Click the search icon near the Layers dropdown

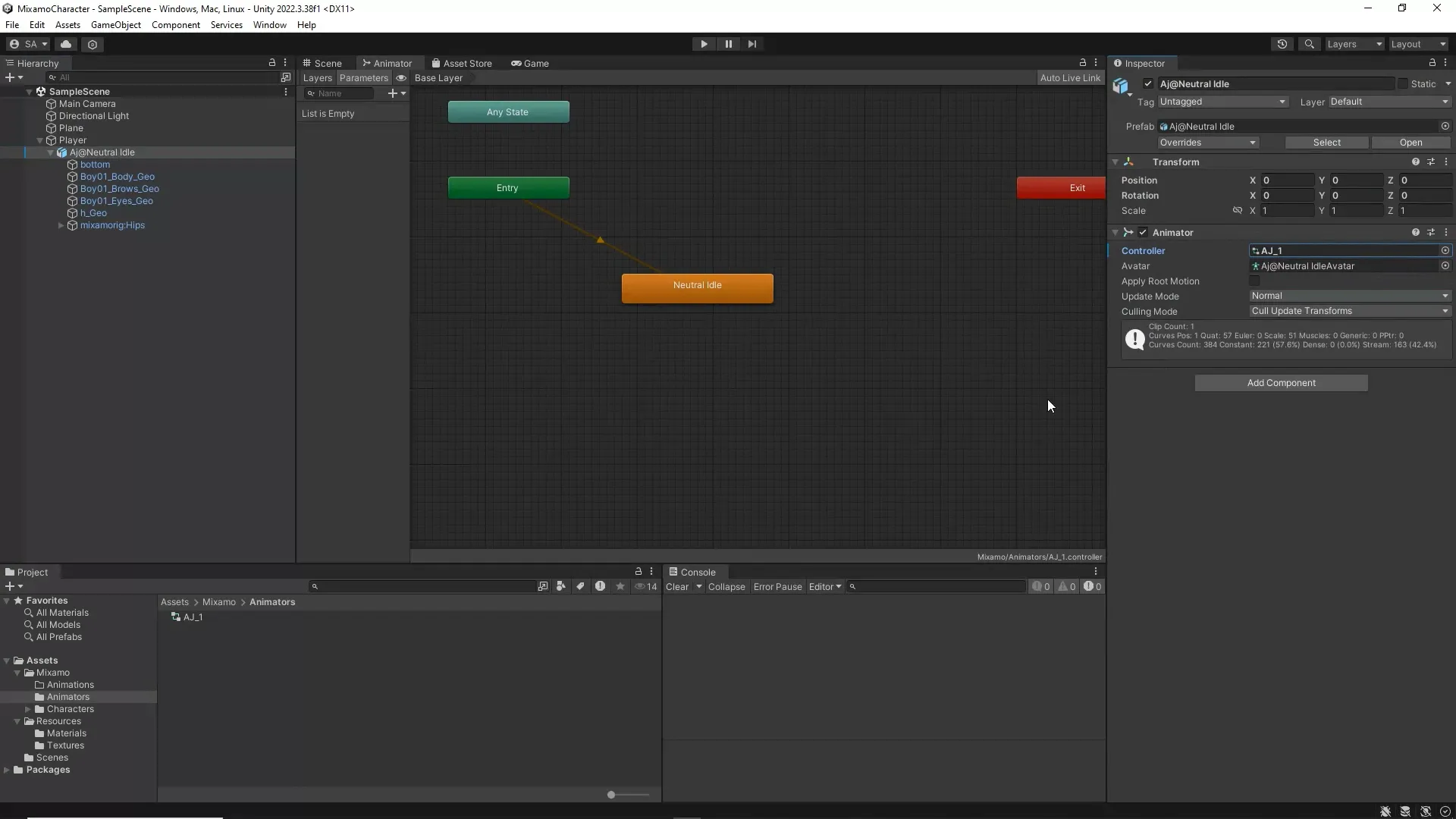pos(1310,44)
